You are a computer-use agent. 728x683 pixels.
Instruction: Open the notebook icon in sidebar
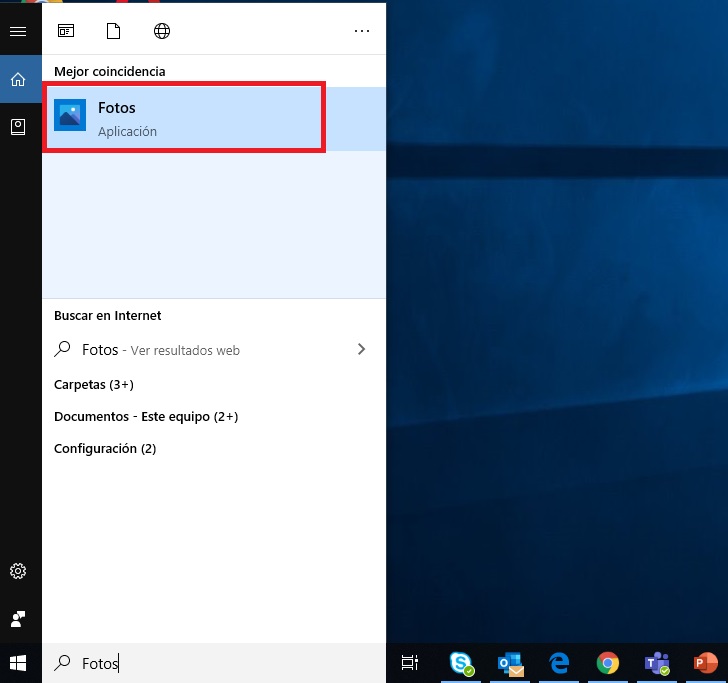point(18,127)
